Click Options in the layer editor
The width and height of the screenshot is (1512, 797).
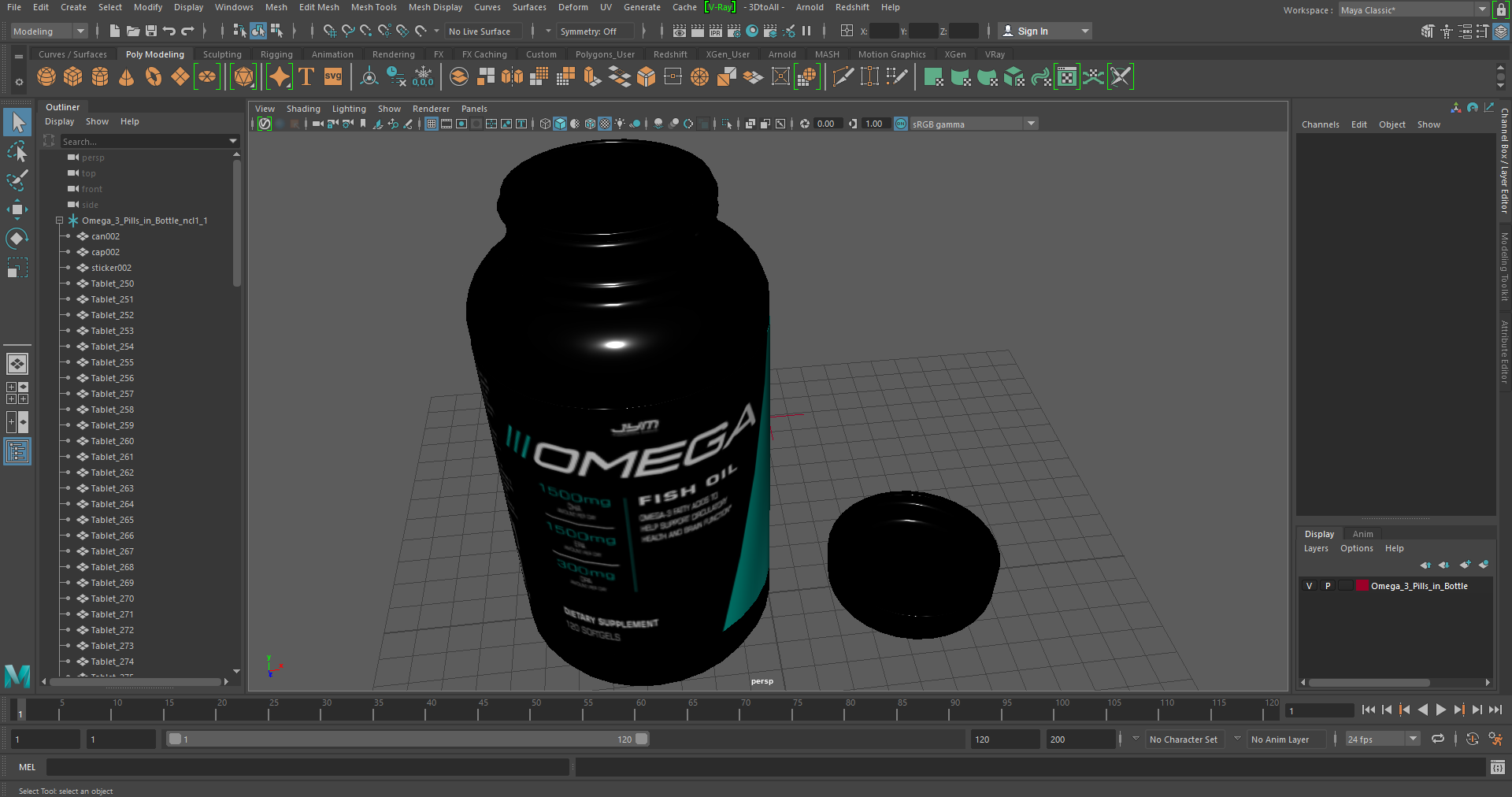point(1357,548)
